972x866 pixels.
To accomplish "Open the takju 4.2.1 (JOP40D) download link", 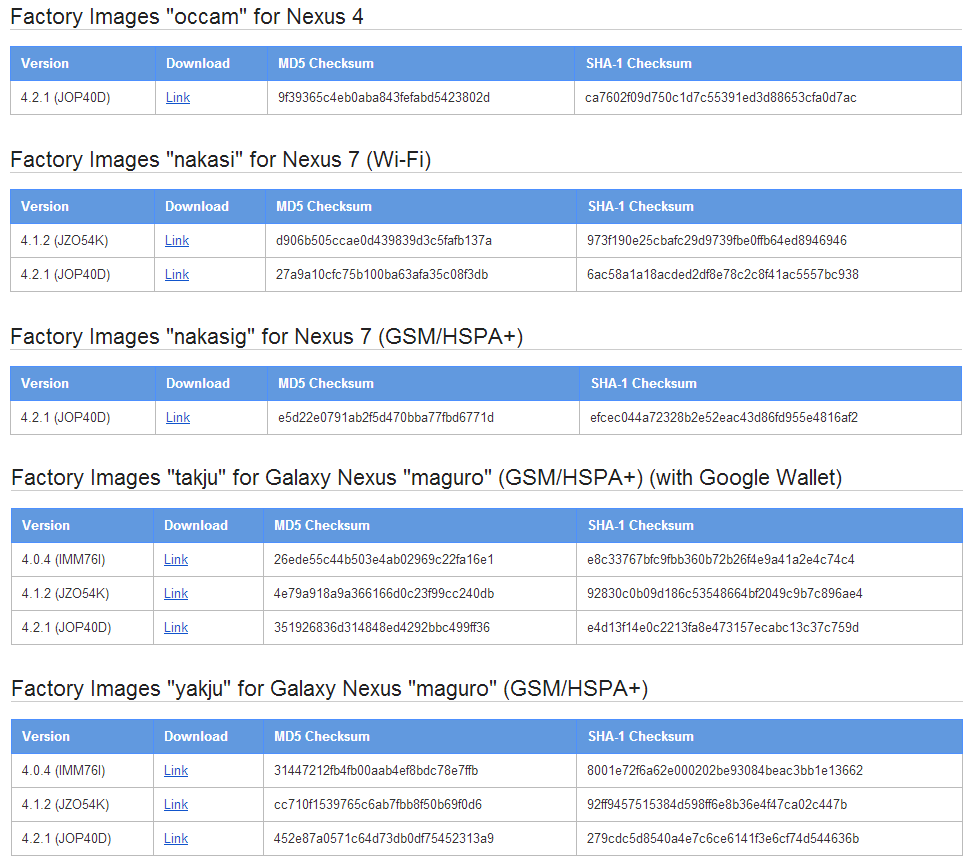I will pyautogui.click(x=176, y=628).
